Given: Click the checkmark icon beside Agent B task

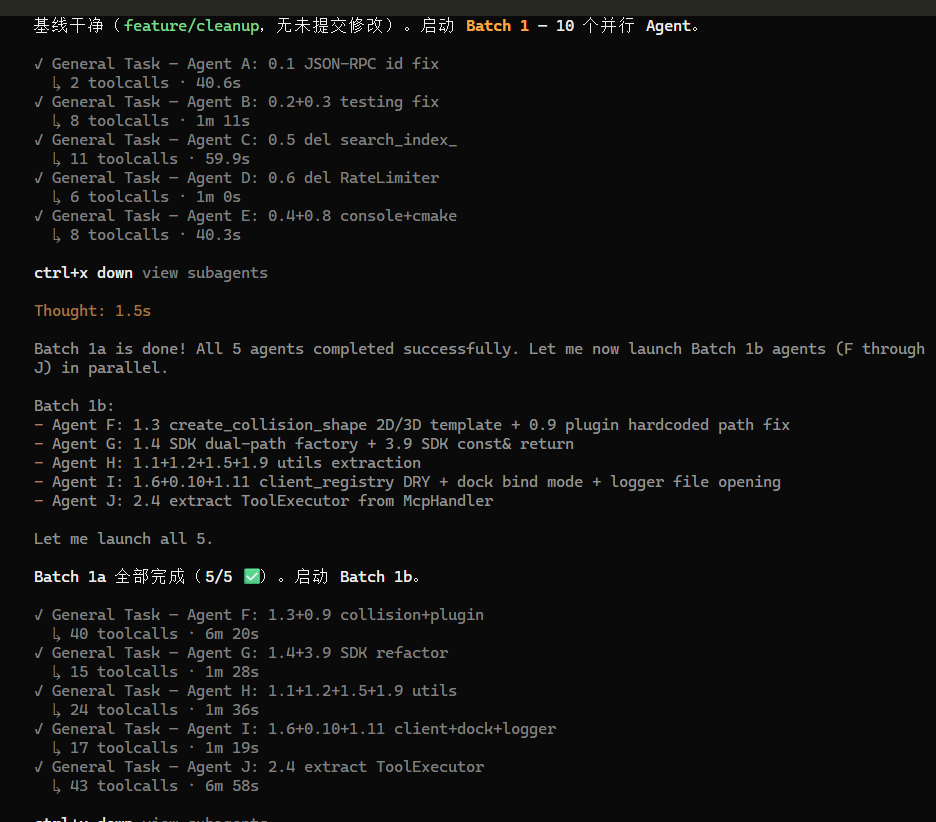Looking at the screenshot, I should [x=39, y=102].
